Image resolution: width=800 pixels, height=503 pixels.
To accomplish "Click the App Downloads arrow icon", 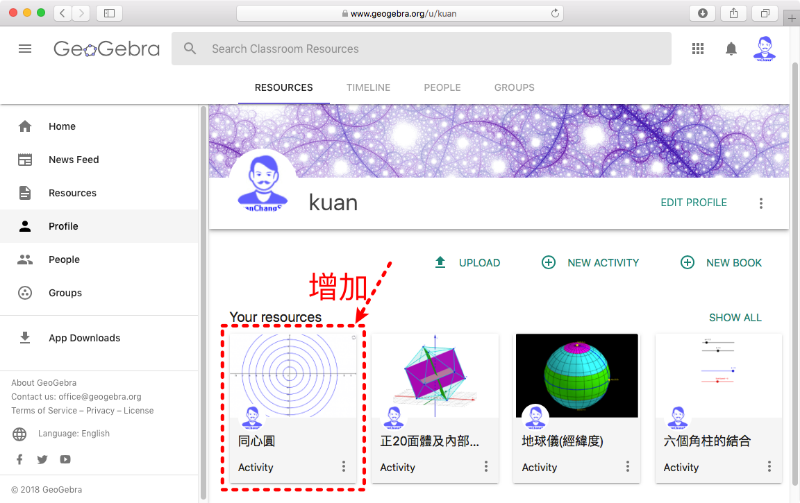I will [x=25, y=338].
